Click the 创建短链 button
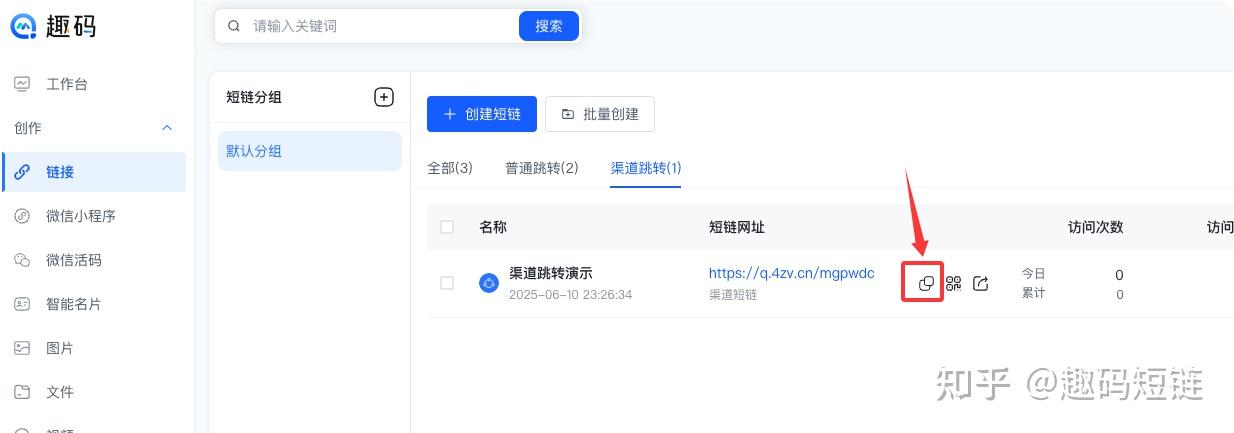Image resolution: width=1234 pixels, height=433 pixels. [482, 114]
